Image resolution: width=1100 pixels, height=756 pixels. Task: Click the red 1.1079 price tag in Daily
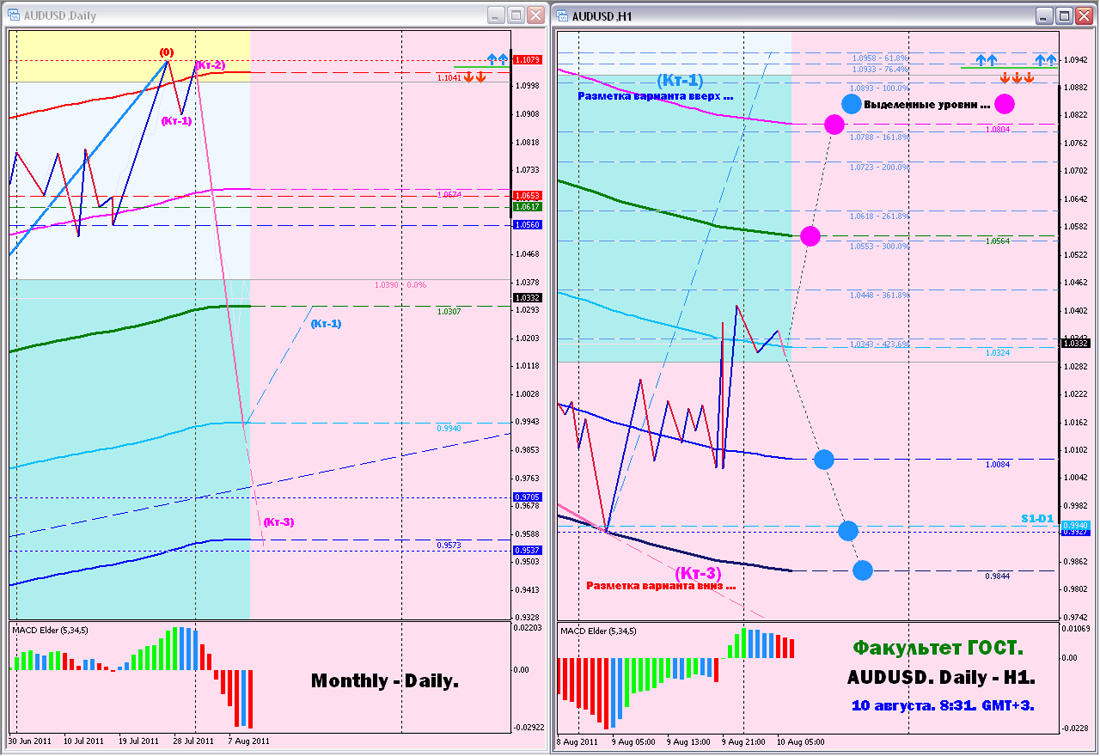click(x=527, y=60)
